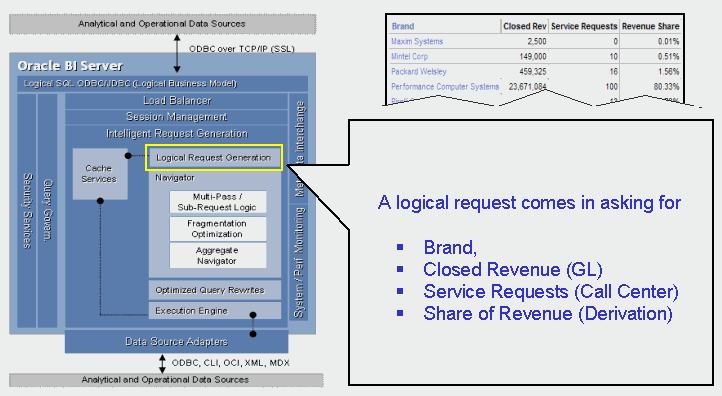Click the Session Management layer

click(176, 117)
